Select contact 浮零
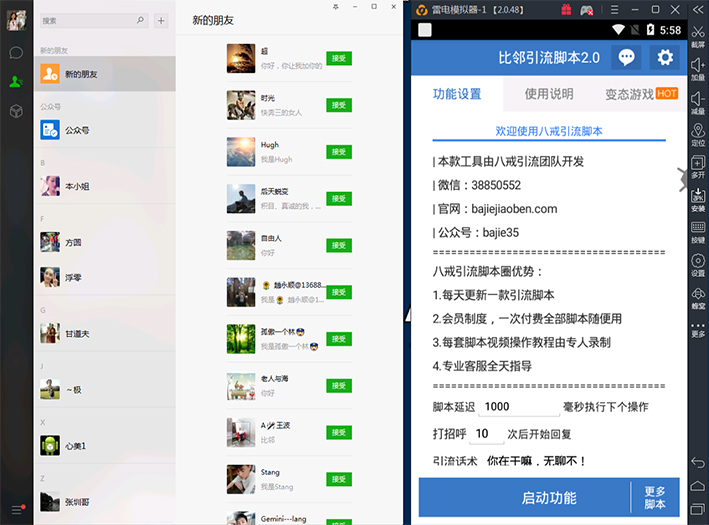The height and width of the screenshot is (525, 709). (x=105, y=277)
